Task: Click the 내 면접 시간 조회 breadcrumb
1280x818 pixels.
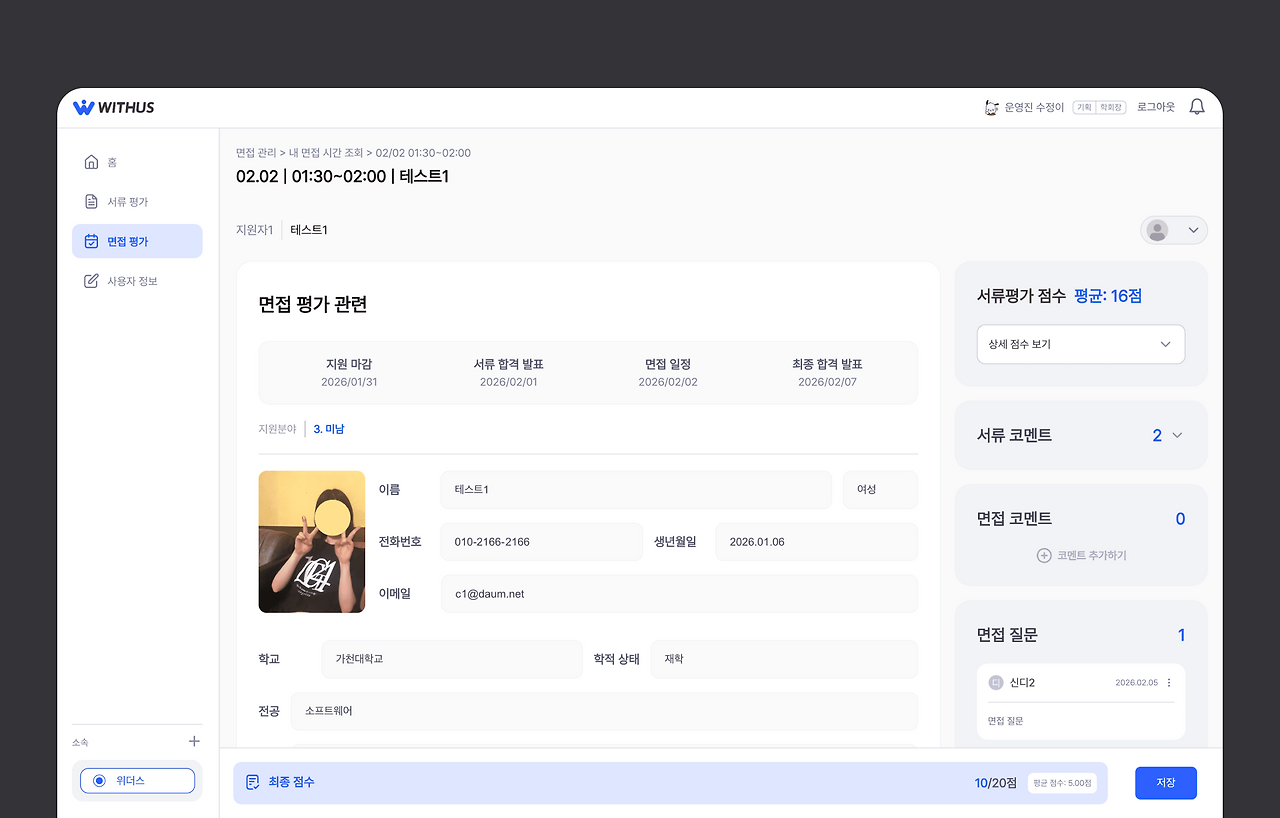Action: tap(326, 153)
